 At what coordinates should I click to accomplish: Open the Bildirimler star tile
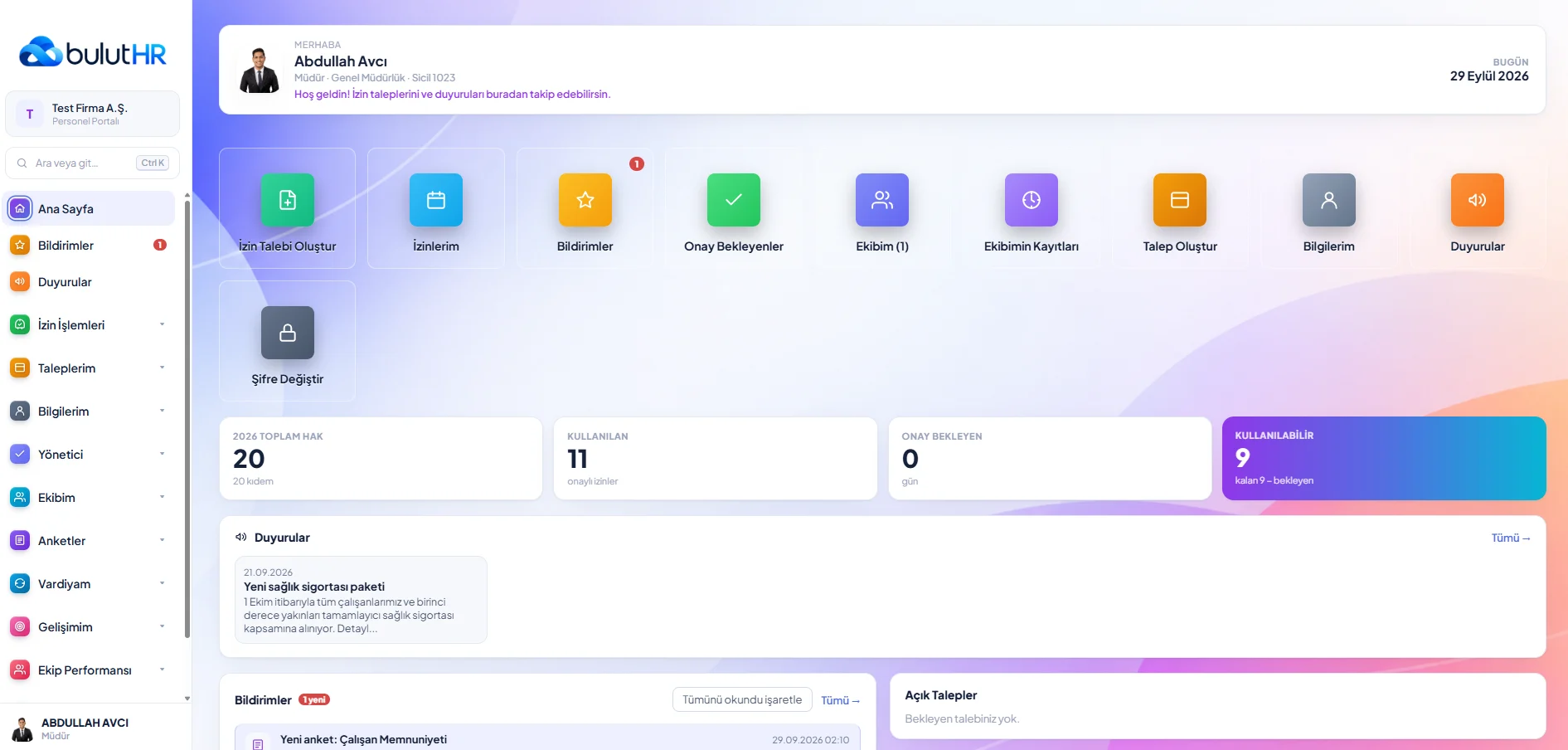[x=585, y=208]
